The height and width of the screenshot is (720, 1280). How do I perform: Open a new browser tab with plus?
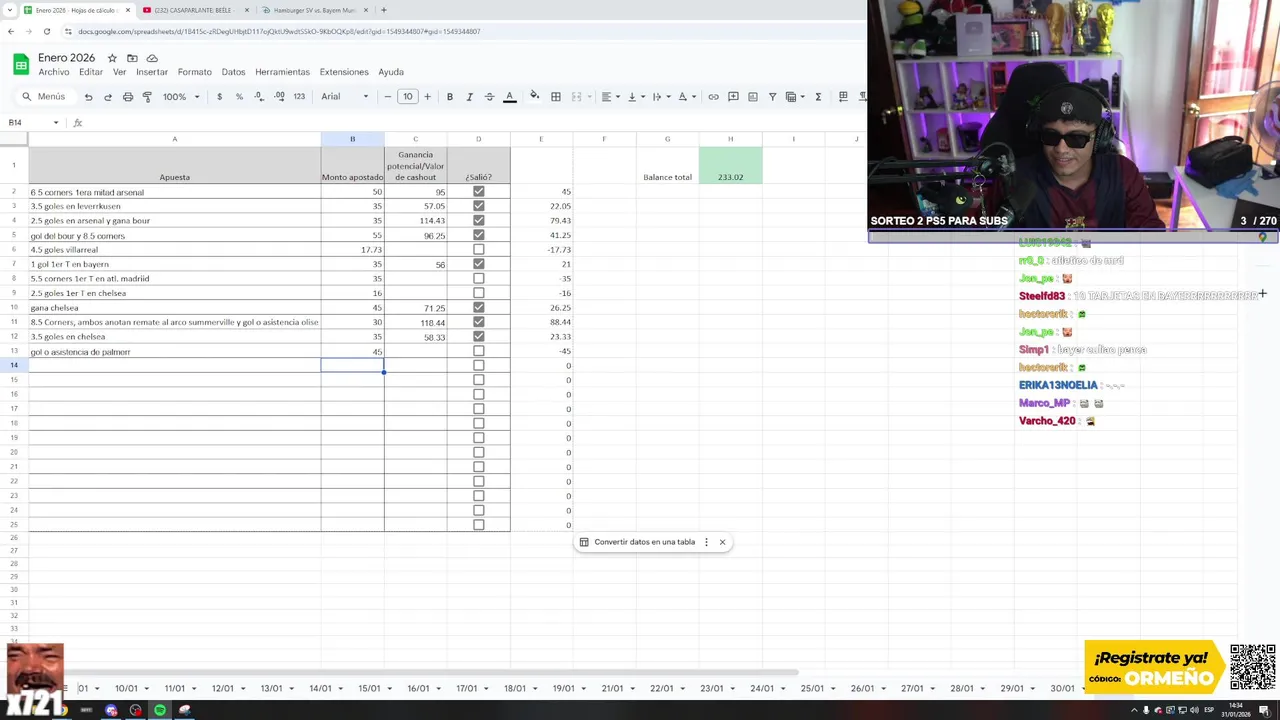(x=384, y=10)
